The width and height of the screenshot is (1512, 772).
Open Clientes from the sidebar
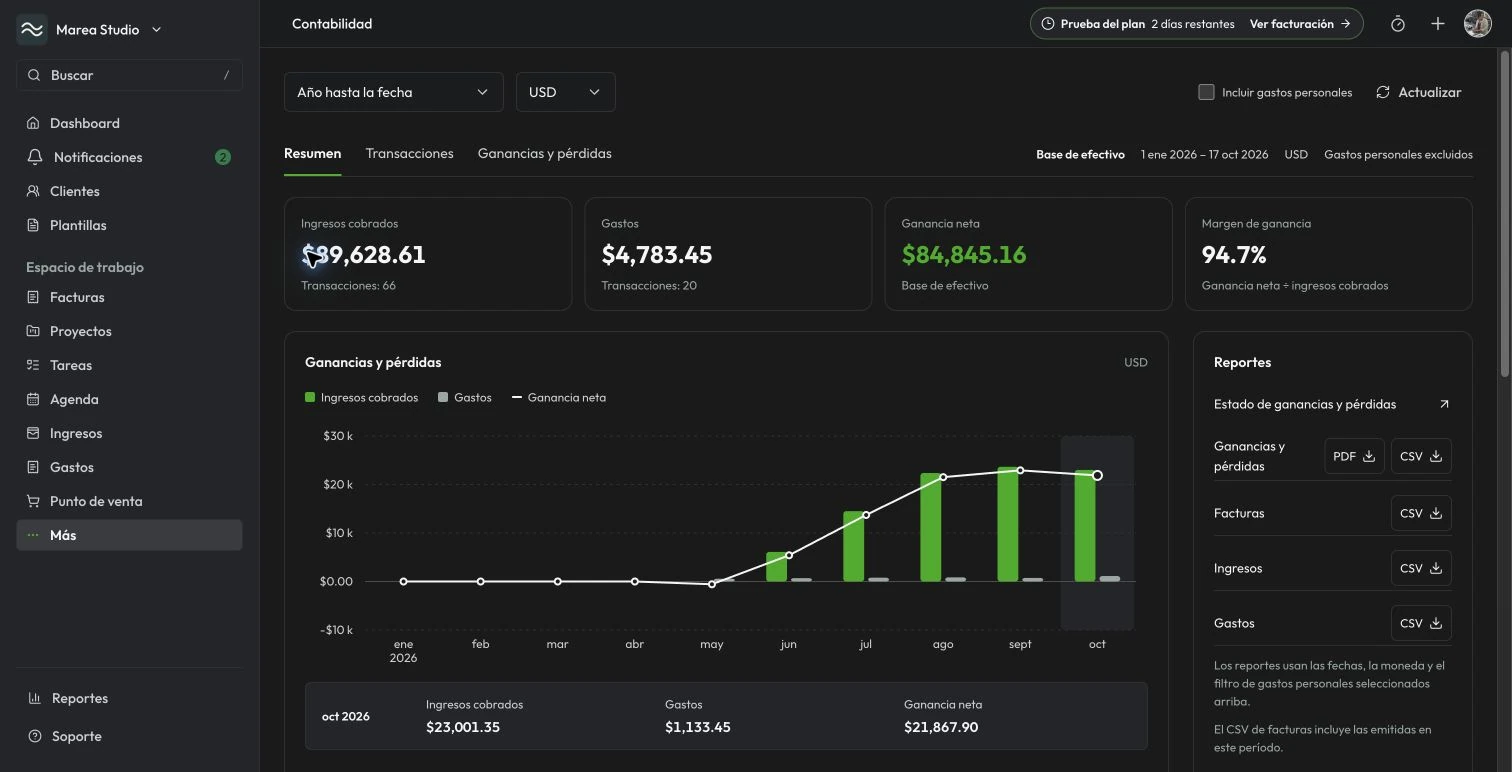(x=129, y=191)
